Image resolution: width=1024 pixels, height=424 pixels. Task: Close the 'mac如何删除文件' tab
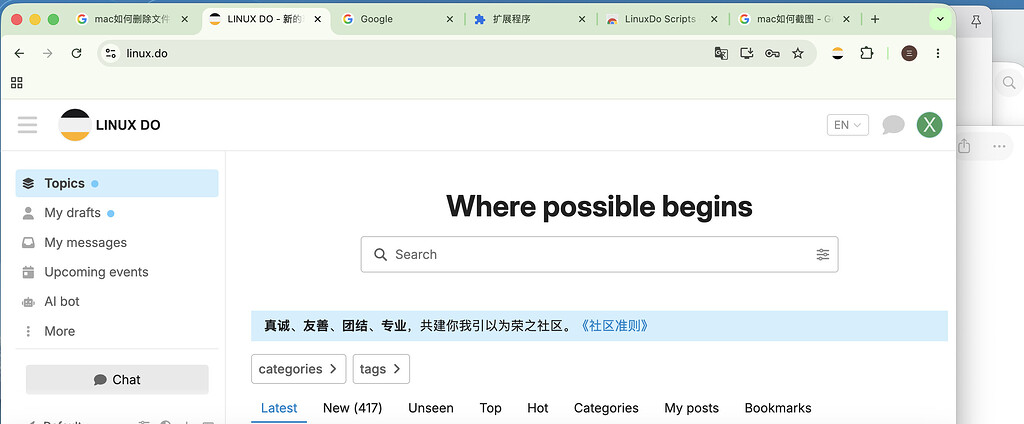click(185, 20)
